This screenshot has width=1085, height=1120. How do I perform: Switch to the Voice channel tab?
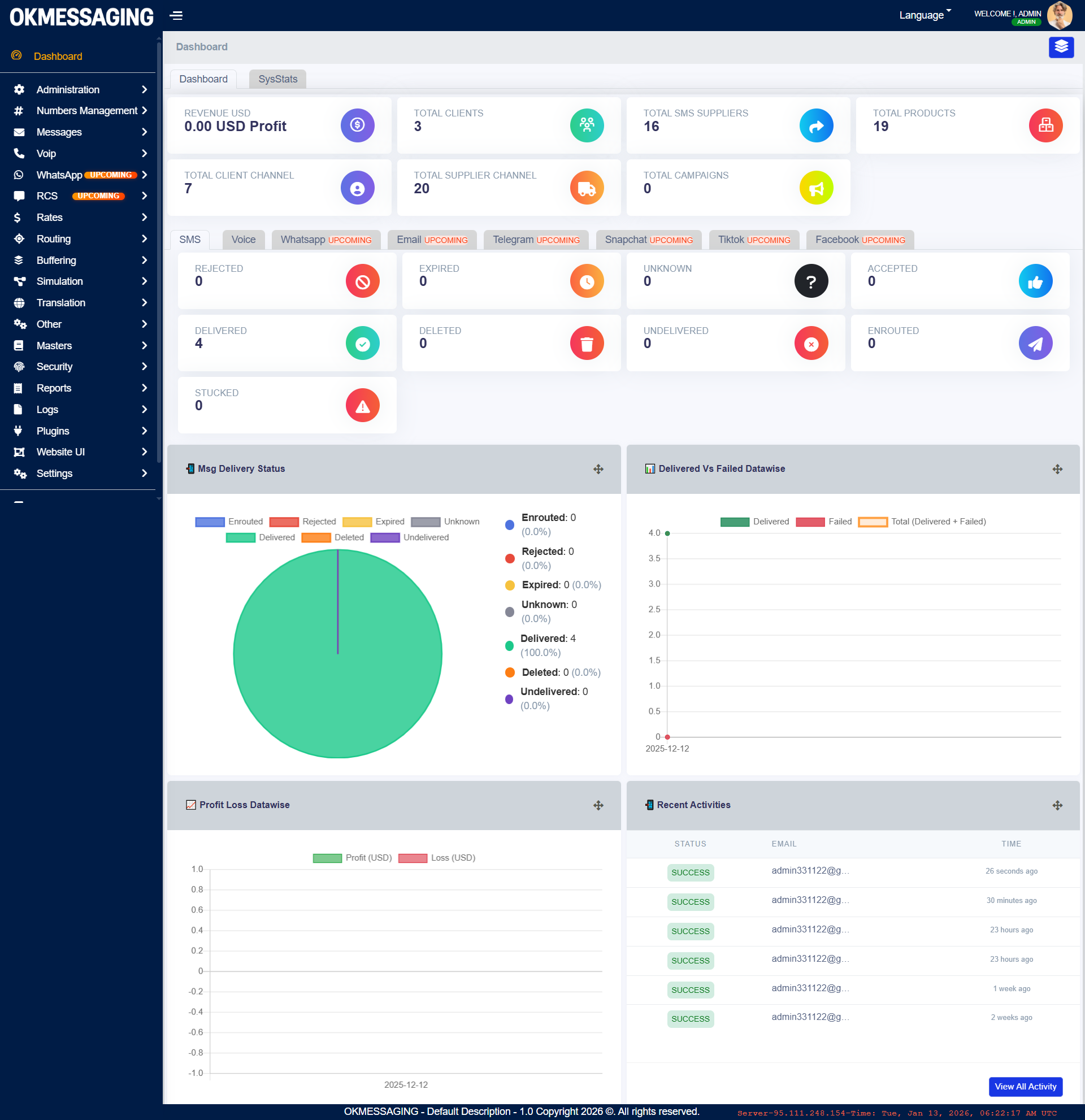pos(244,240)
